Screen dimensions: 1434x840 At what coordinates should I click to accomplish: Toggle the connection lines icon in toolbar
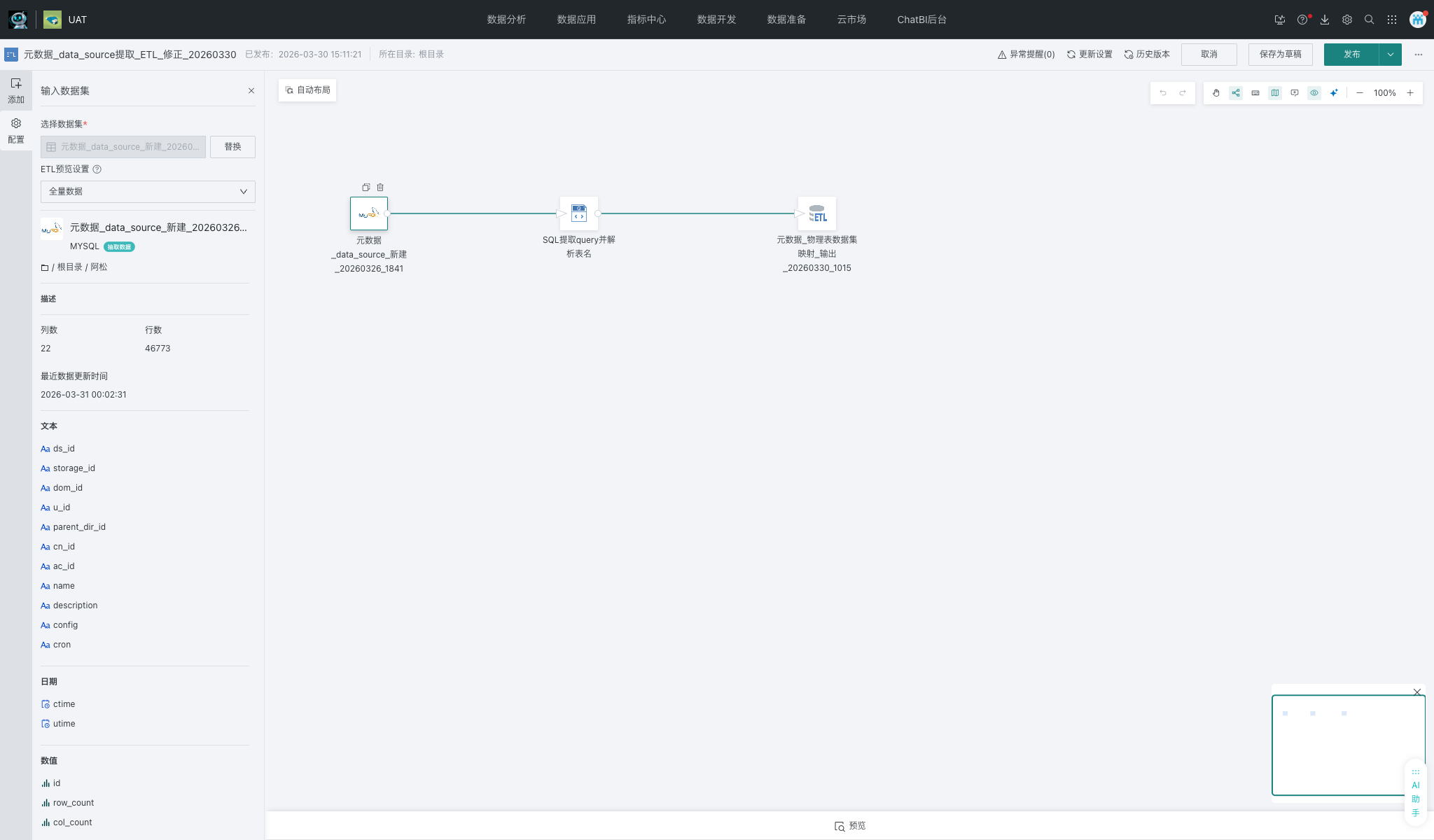tap(1236, 93)
